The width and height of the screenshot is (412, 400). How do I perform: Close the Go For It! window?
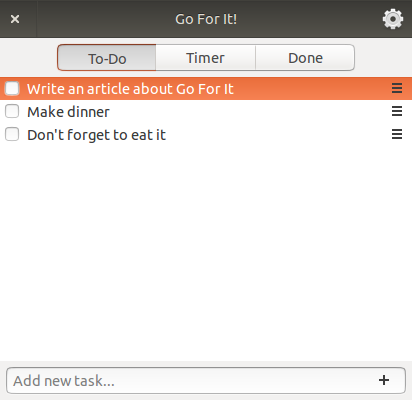click(15, 19)
